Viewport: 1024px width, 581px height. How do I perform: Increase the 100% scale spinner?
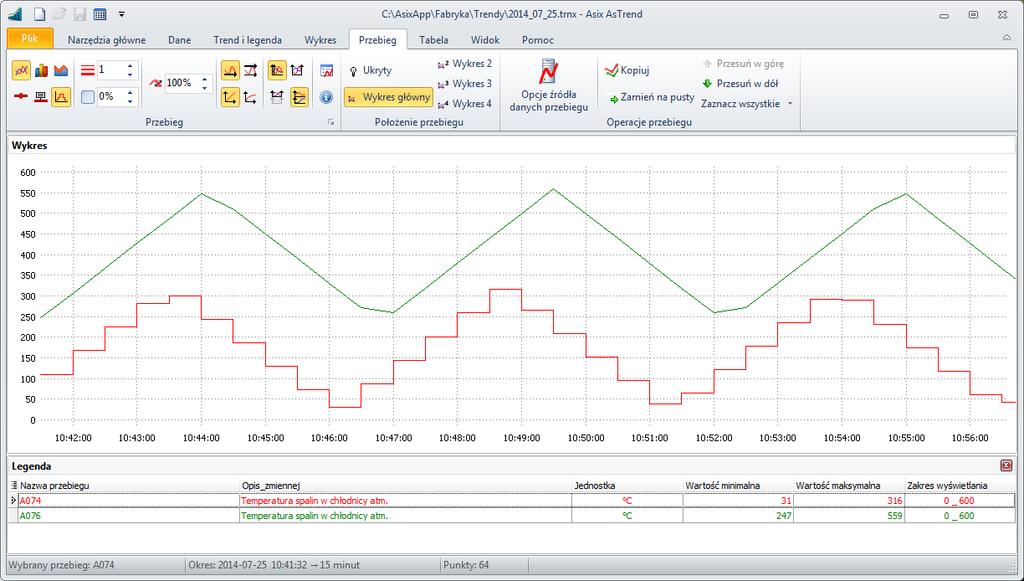click(204, 79)
